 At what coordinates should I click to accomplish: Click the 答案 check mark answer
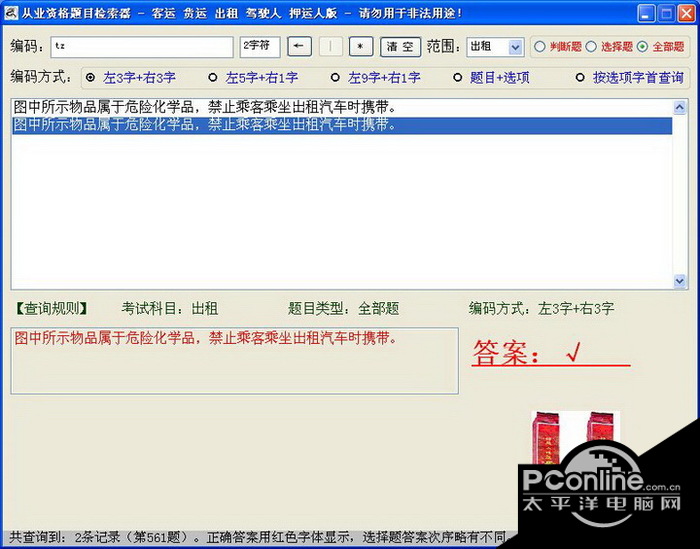coord(573,352)
